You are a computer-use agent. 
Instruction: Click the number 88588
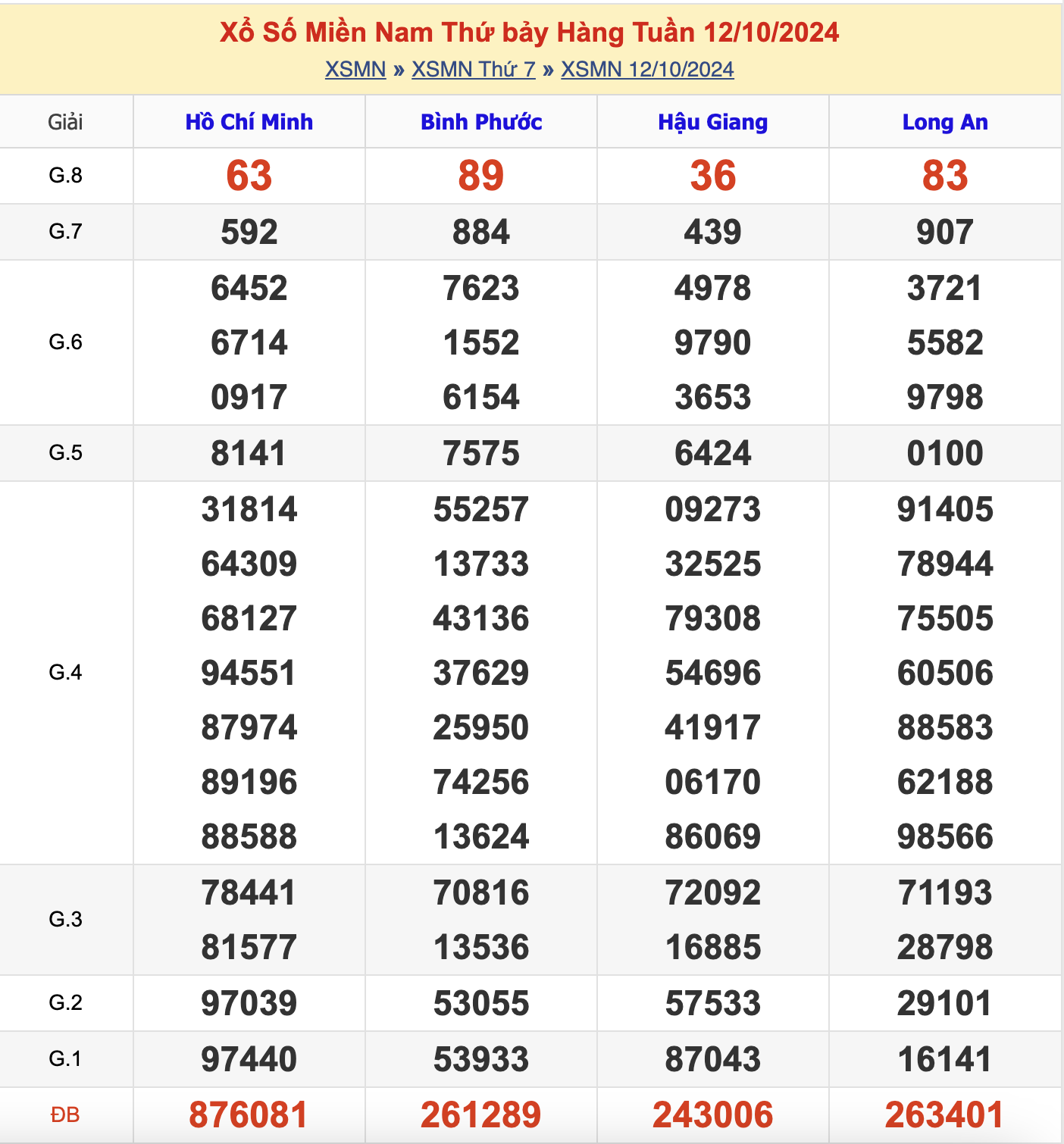pyautogui.click(x=249, y=836)
